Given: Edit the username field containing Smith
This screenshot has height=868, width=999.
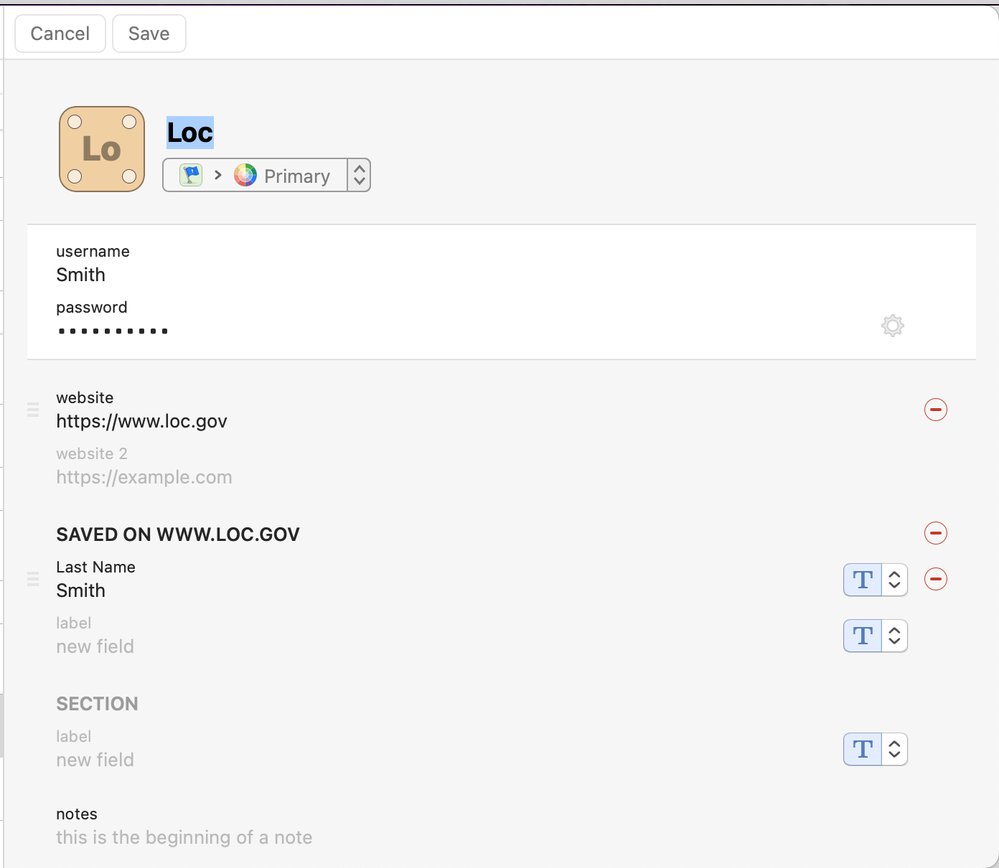Looking at the screenshot, I should point(81,275).
